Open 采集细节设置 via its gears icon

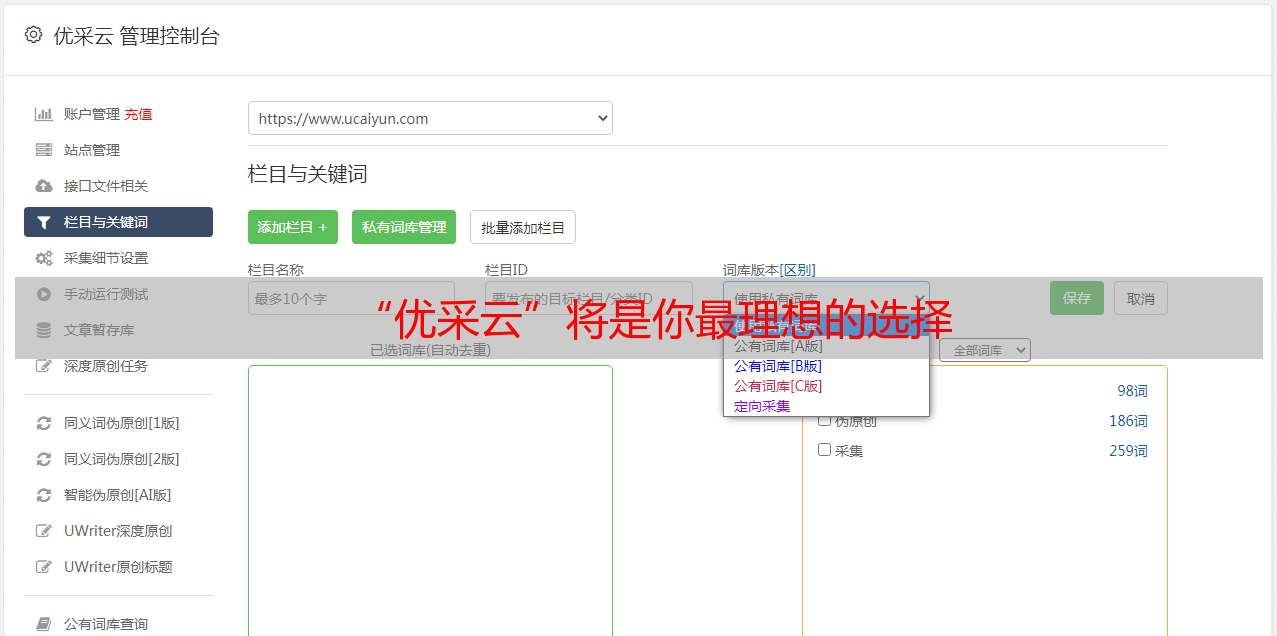(x=43, y=258)
